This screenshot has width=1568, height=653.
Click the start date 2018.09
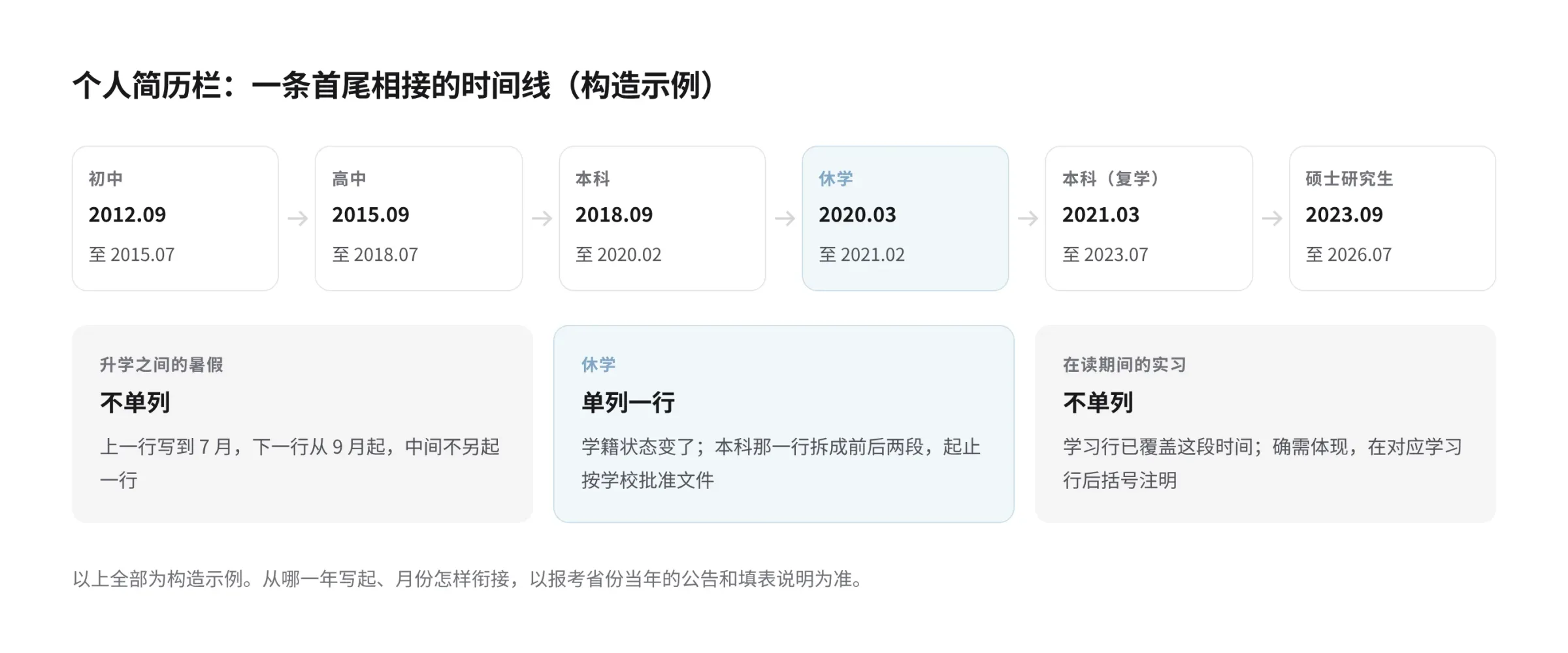614,214
